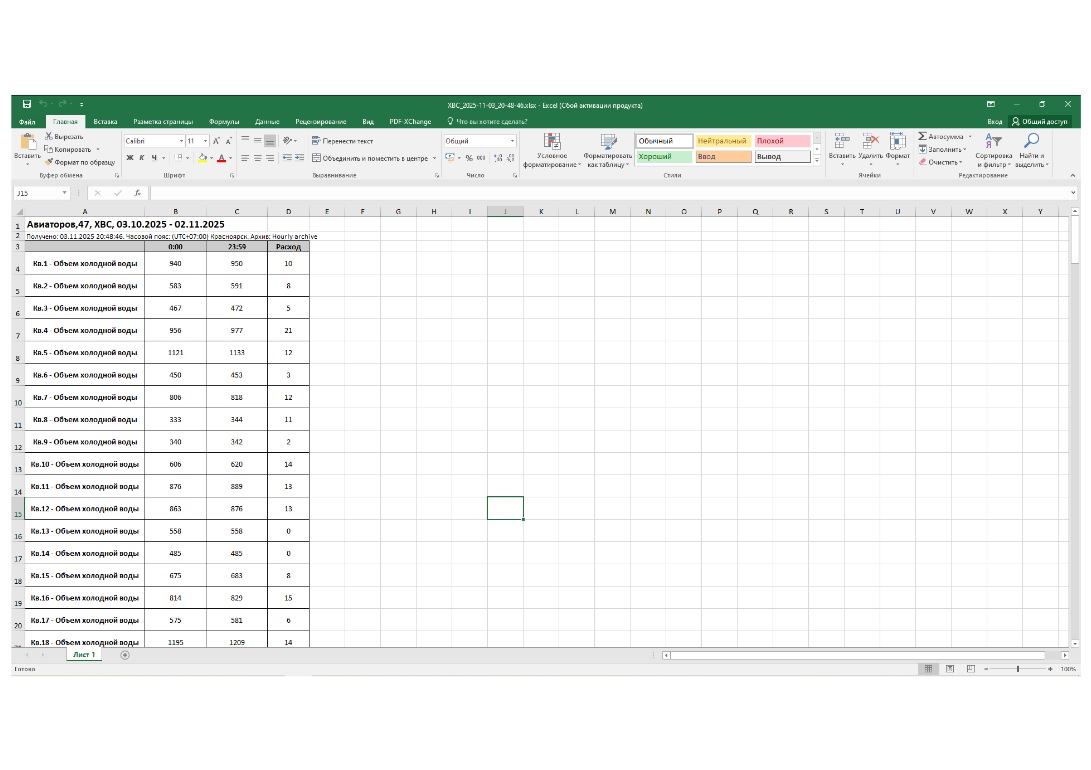The height and width of the screenshot is (770, 1091).
Task: Open the Формулы ribbon tab
Action: [224, 121]
